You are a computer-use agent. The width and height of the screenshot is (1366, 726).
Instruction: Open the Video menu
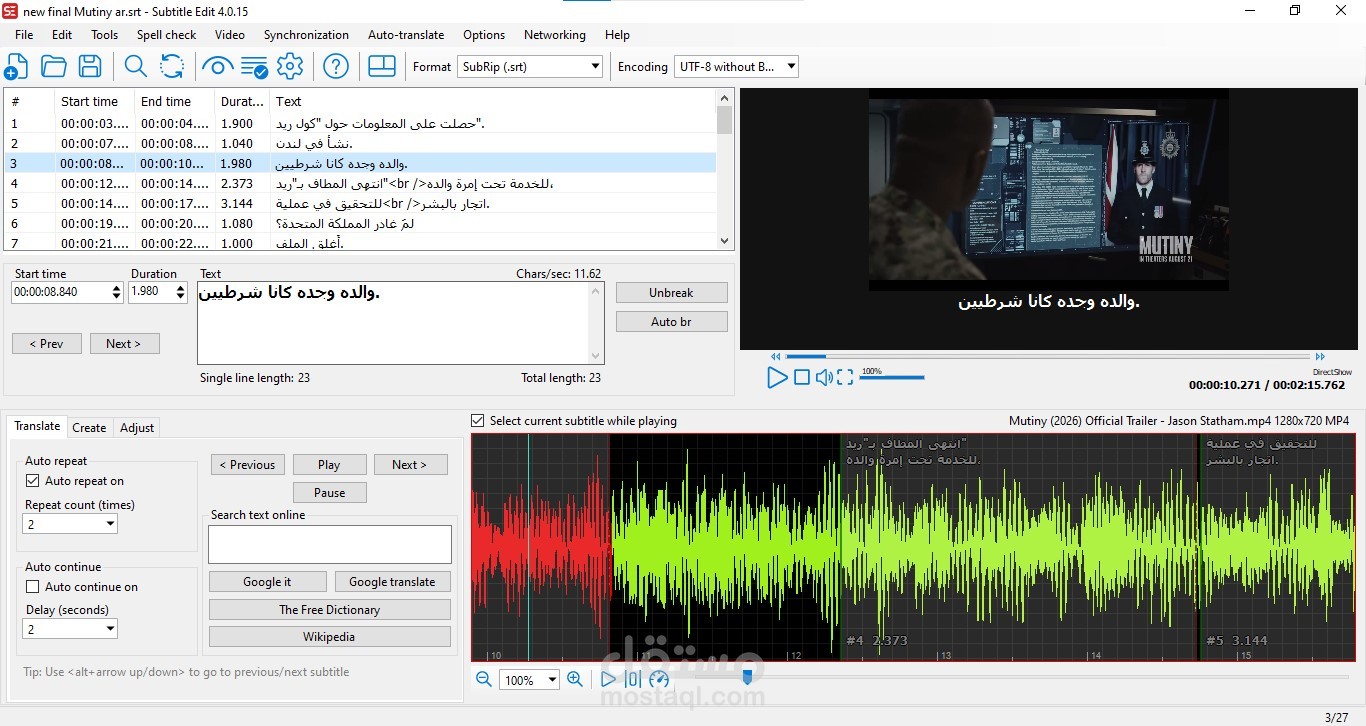(x=230, y=35)
